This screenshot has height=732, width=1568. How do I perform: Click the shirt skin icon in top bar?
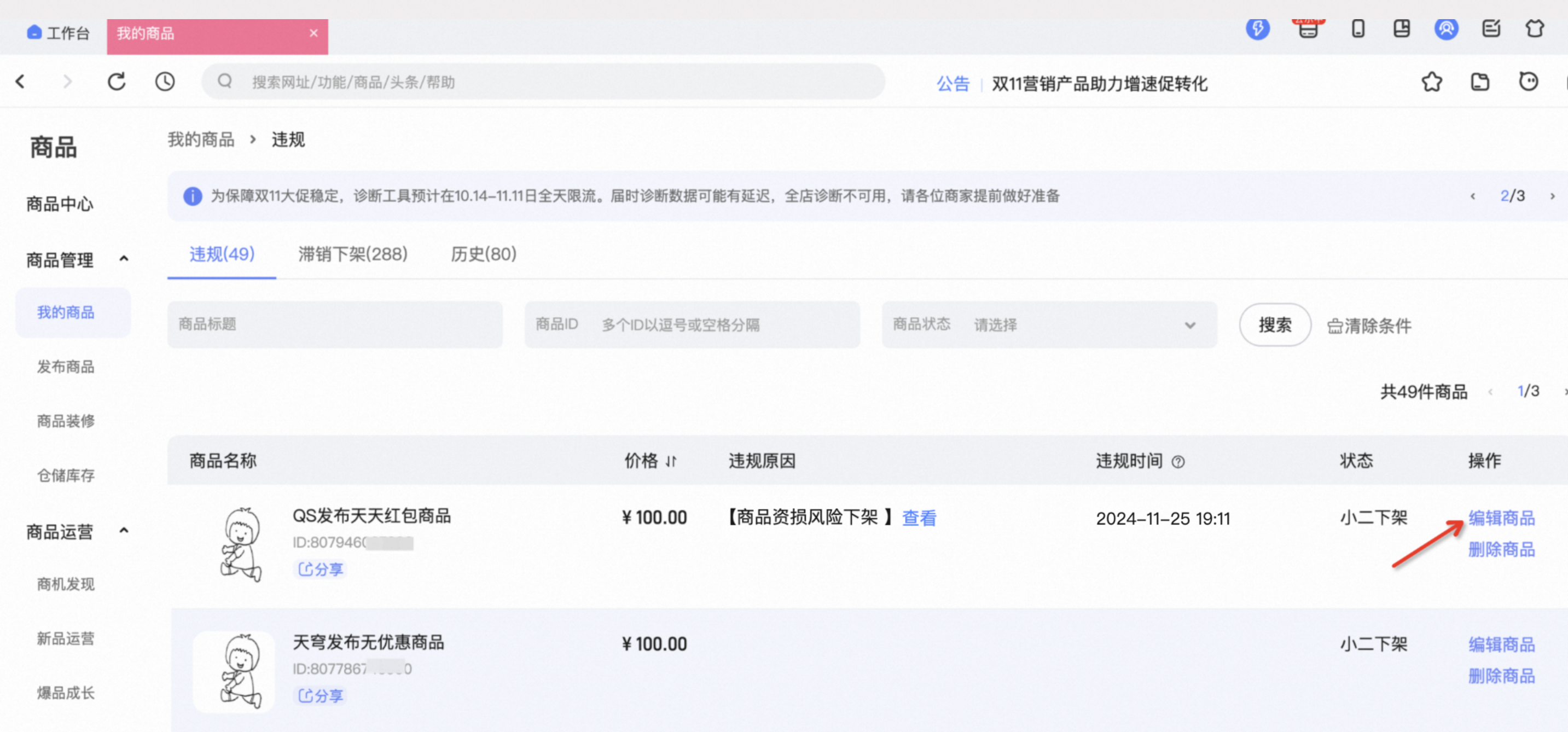tap(1535, 28)
